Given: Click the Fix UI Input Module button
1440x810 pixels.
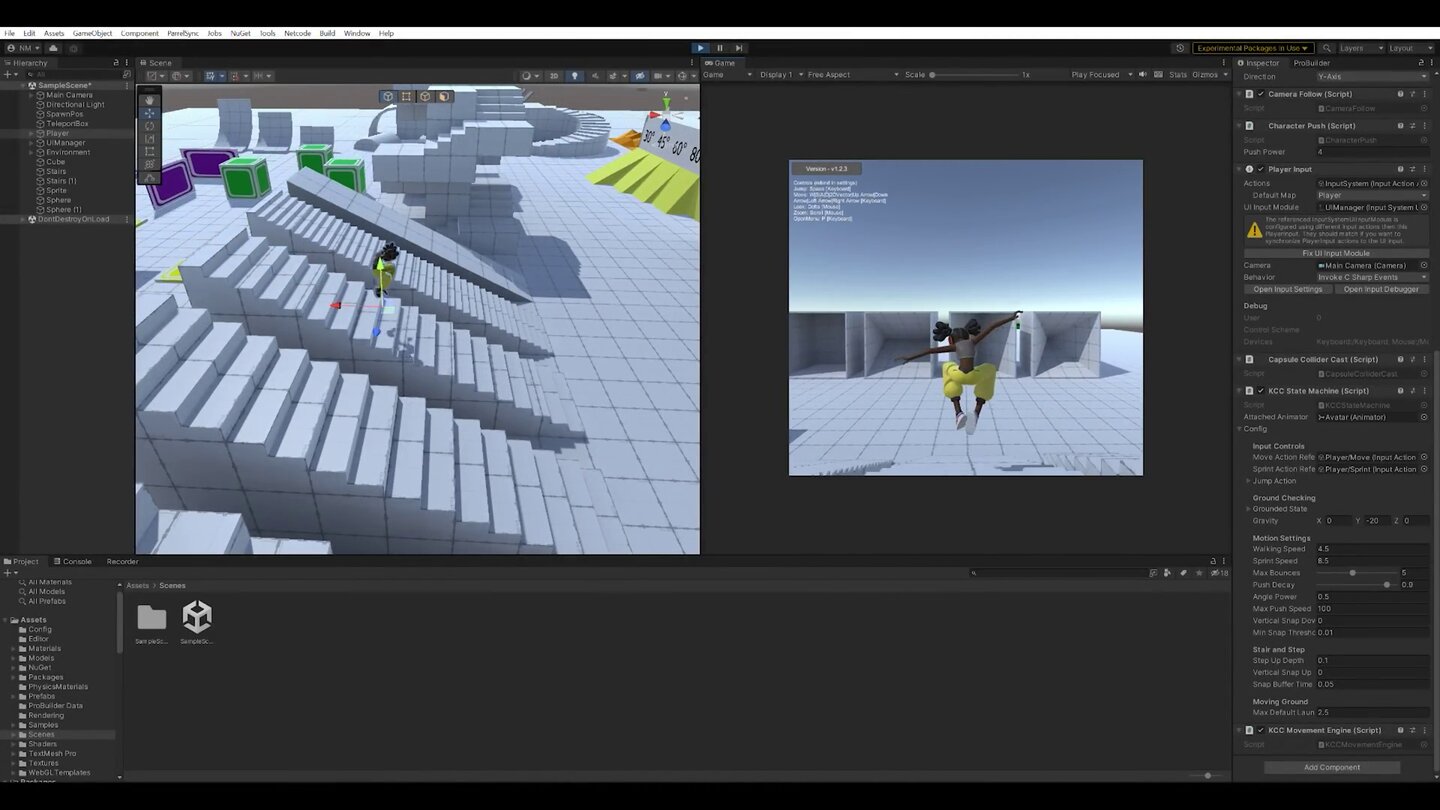Looking at the screenshot, I should point(1335,253).
